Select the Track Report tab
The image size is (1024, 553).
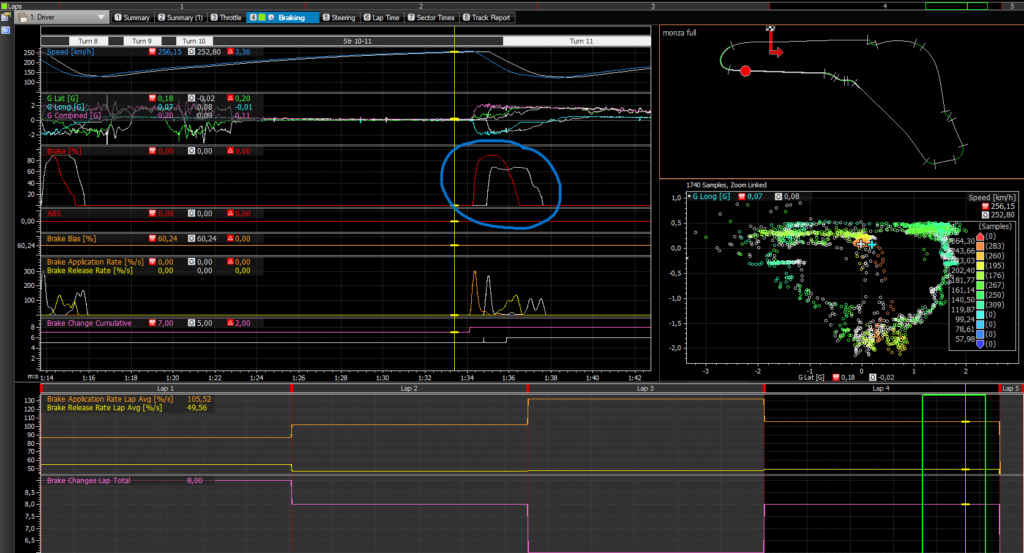pyautogui.click(x=491, y=18)
